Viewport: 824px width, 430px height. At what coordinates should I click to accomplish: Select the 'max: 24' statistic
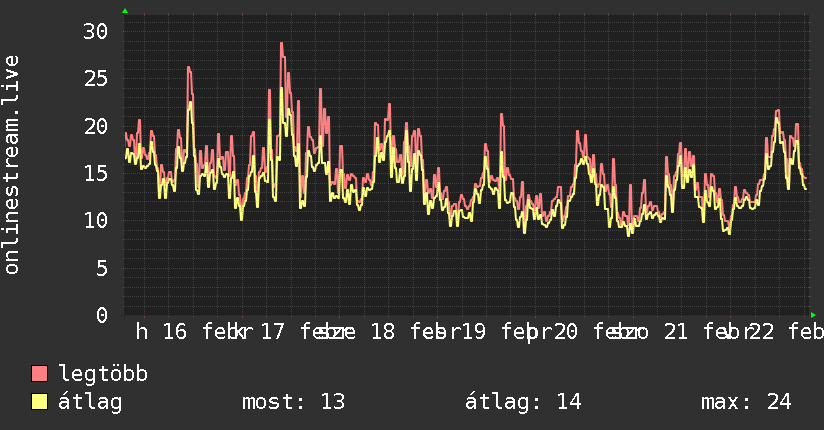[746, 402]
